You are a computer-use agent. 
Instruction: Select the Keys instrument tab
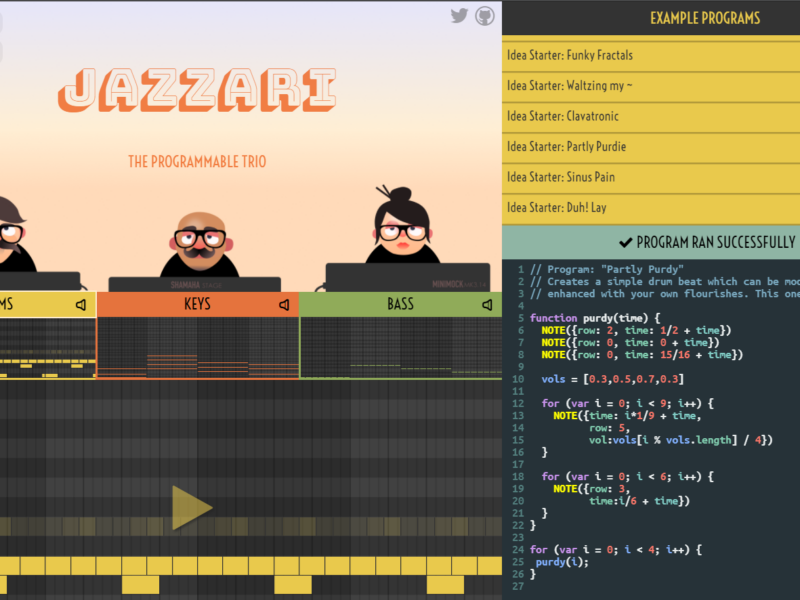(x=197, y=304)
